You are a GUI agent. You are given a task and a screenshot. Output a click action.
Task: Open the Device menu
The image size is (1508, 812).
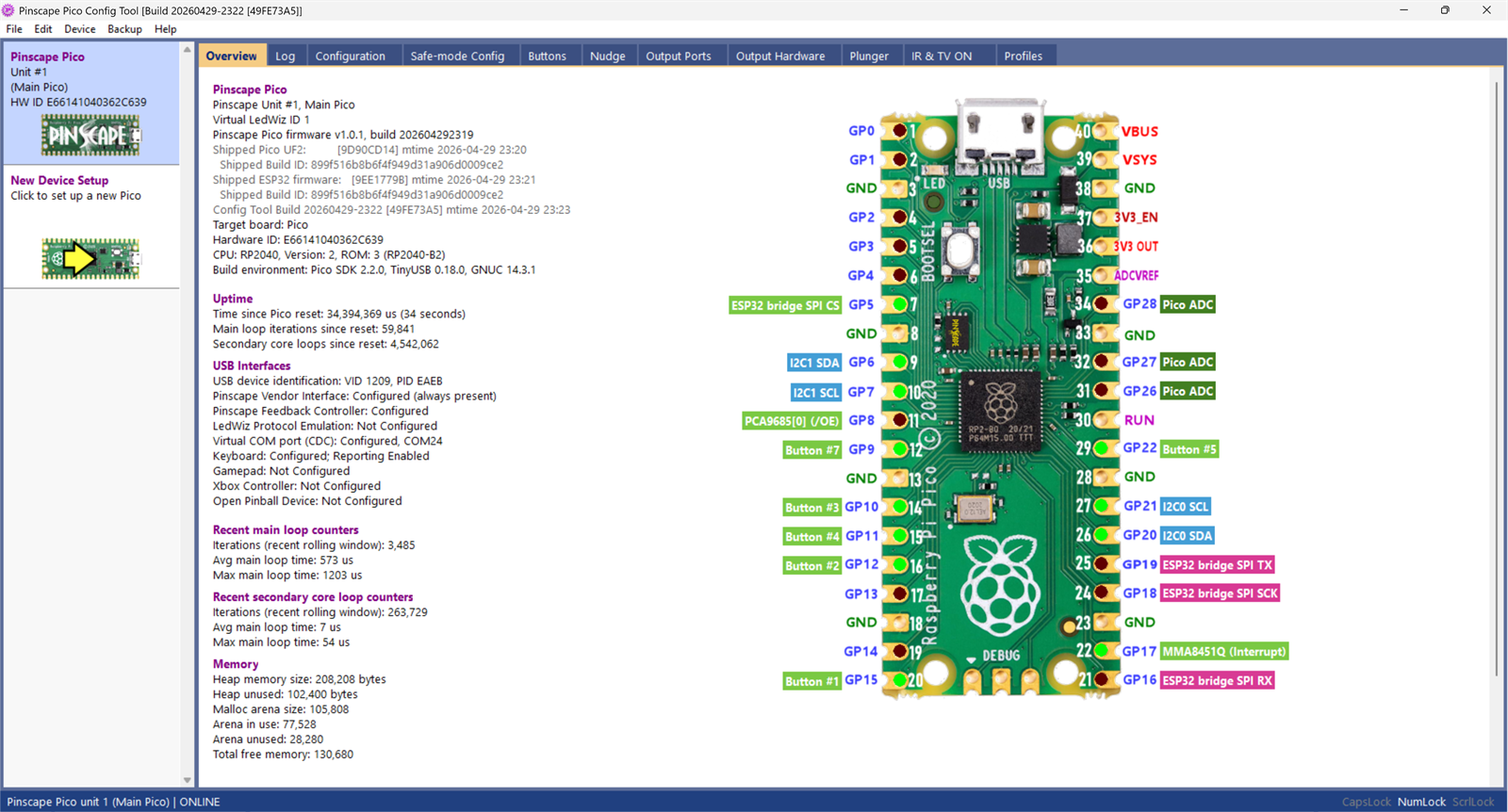coord(80,29)
